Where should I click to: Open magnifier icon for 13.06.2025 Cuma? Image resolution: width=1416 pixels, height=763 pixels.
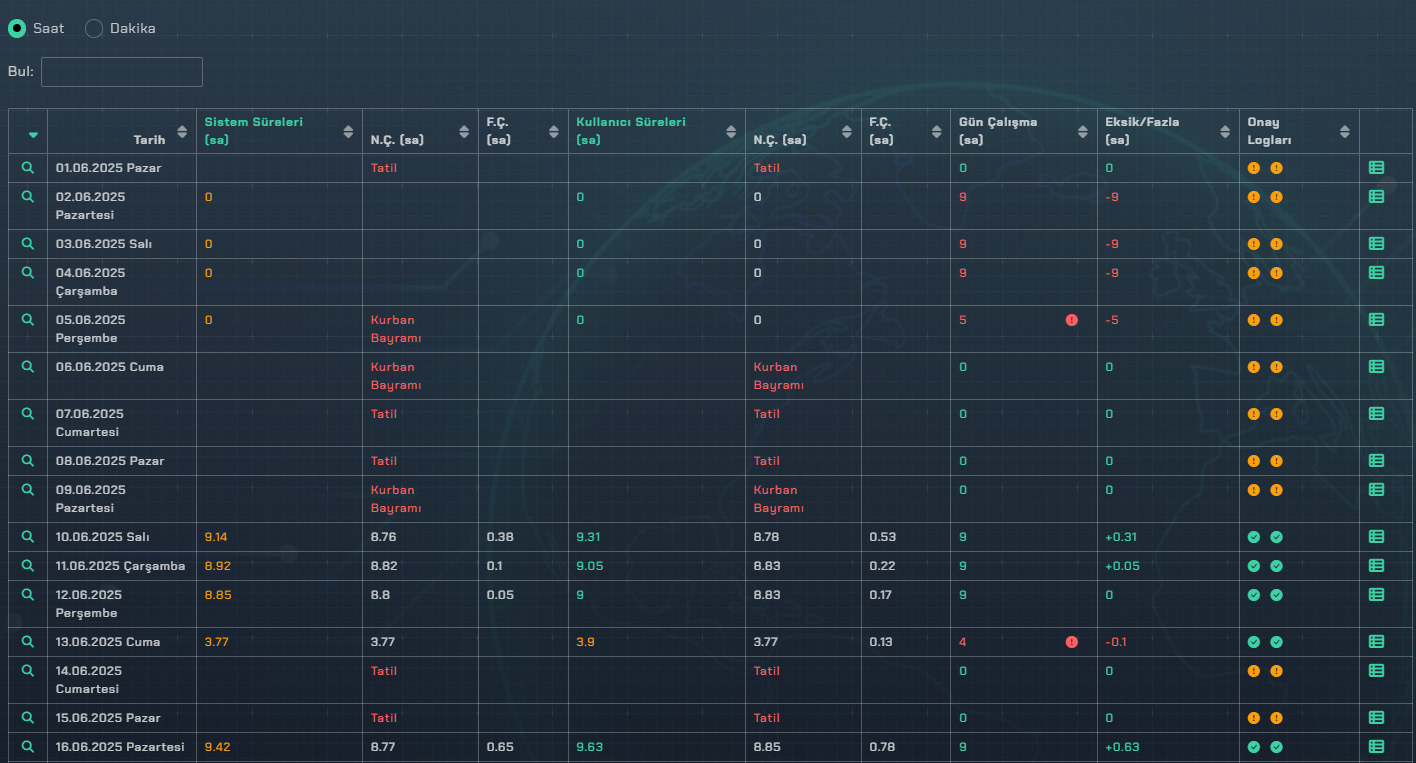tap(28, 641)
